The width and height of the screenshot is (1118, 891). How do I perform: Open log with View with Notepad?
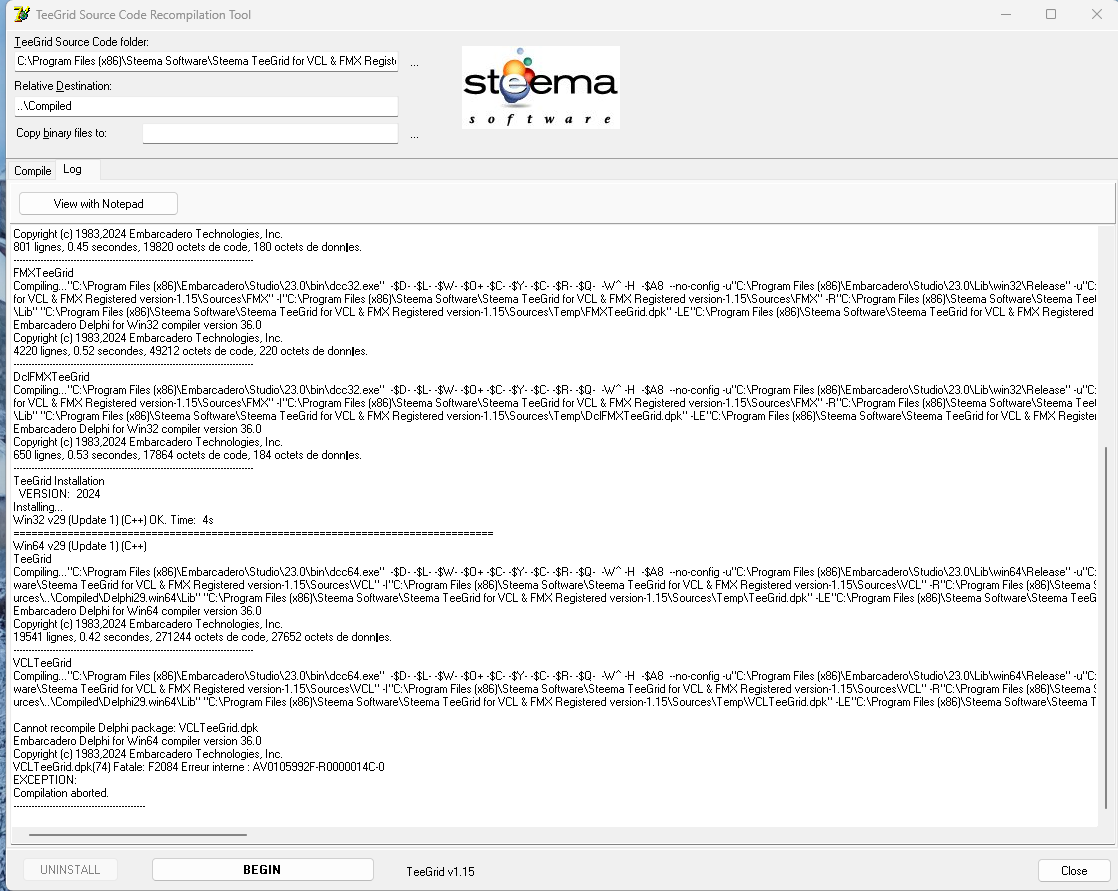coord(98,204)
